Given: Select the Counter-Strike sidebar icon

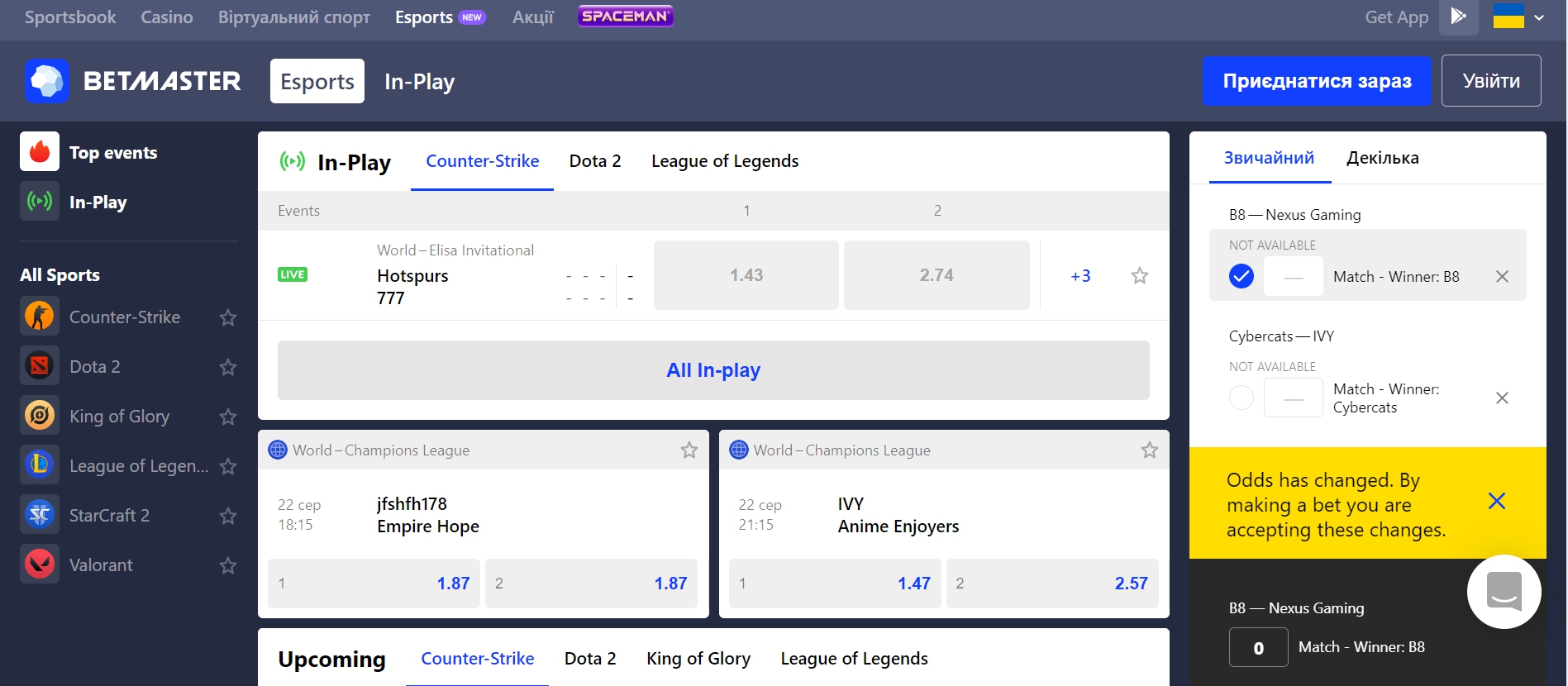Looking at the screenshot, I should 40,317.
